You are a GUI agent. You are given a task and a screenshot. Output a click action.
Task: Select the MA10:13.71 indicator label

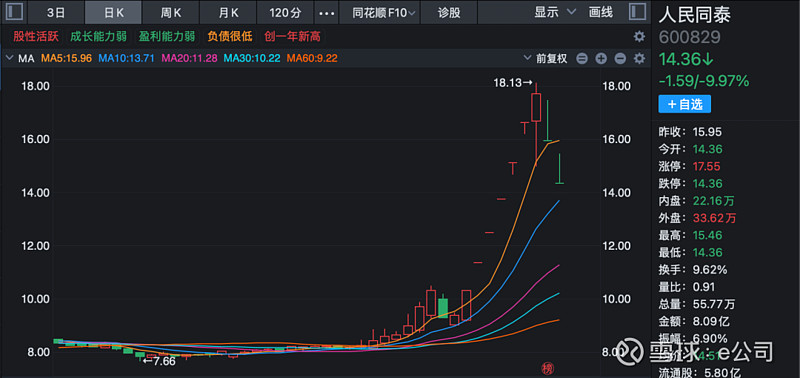point(127,59)
